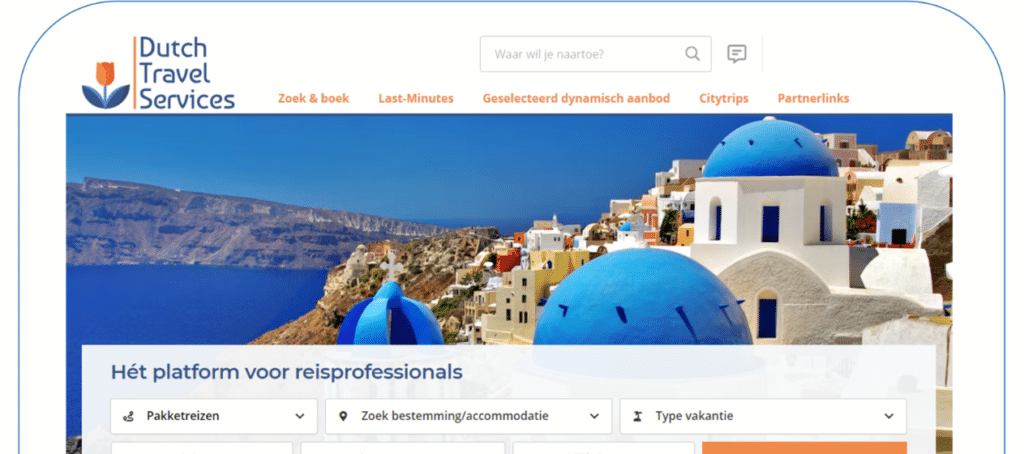Open Zoek bestemming/accommodatie dropdown
Screen dimensions: 1024x454
(x=468, y=416)
